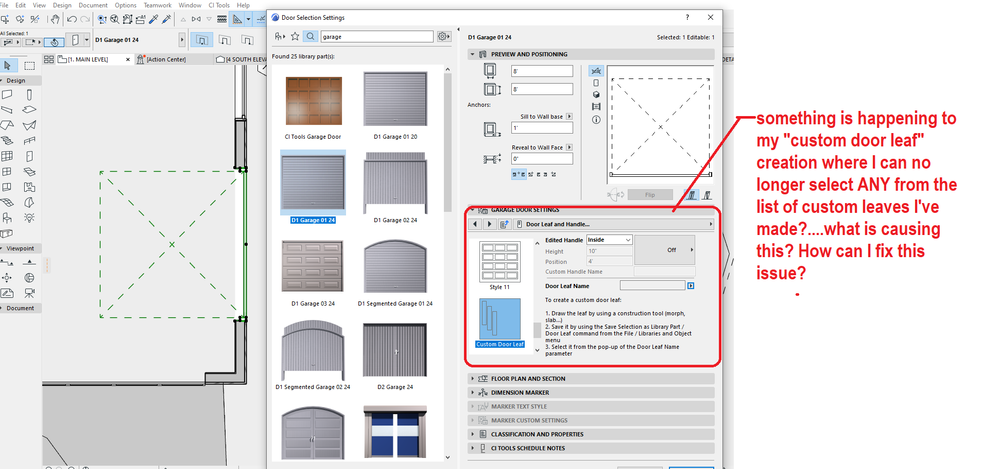Open the library gear settings icon

click(x=444, y=37)
